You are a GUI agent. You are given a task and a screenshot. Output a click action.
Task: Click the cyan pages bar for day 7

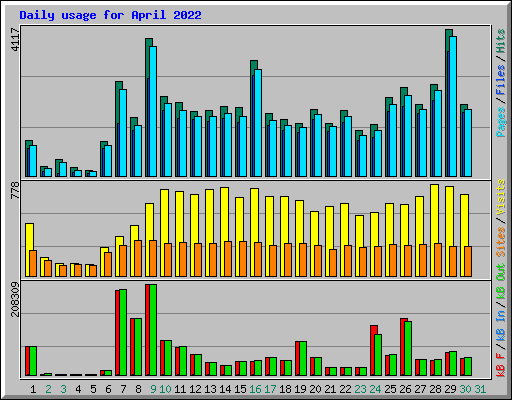[x=123, y=133]
